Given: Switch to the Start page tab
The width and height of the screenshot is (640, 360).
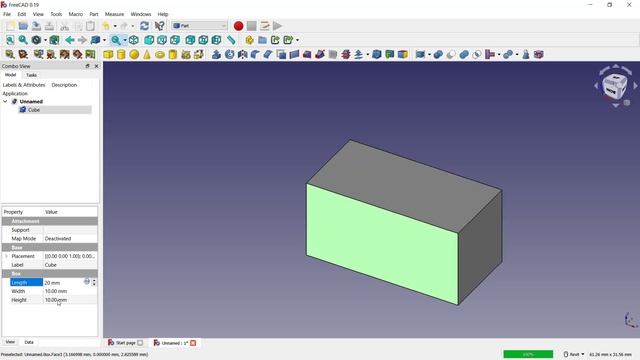Looking at the screenshot, I should point(125,343).
